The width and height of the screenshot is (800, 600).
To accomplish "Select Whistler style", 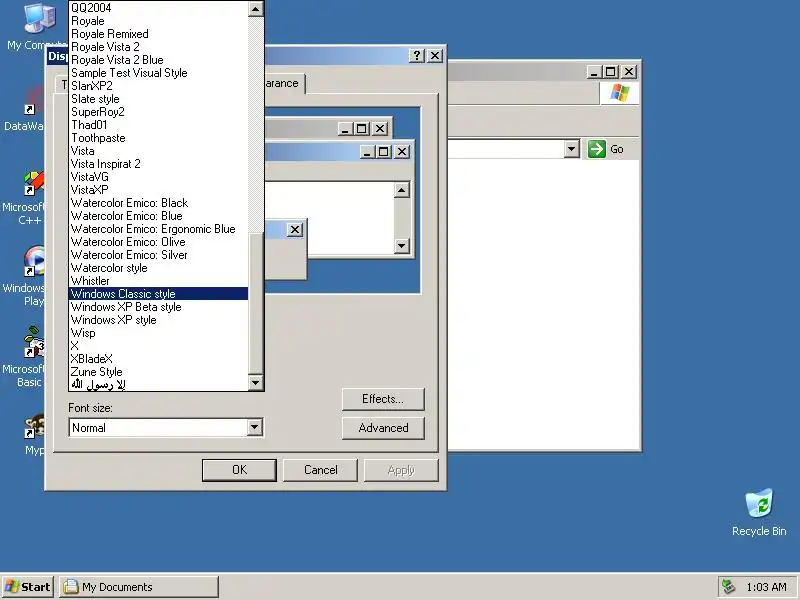I will [158, 281].
